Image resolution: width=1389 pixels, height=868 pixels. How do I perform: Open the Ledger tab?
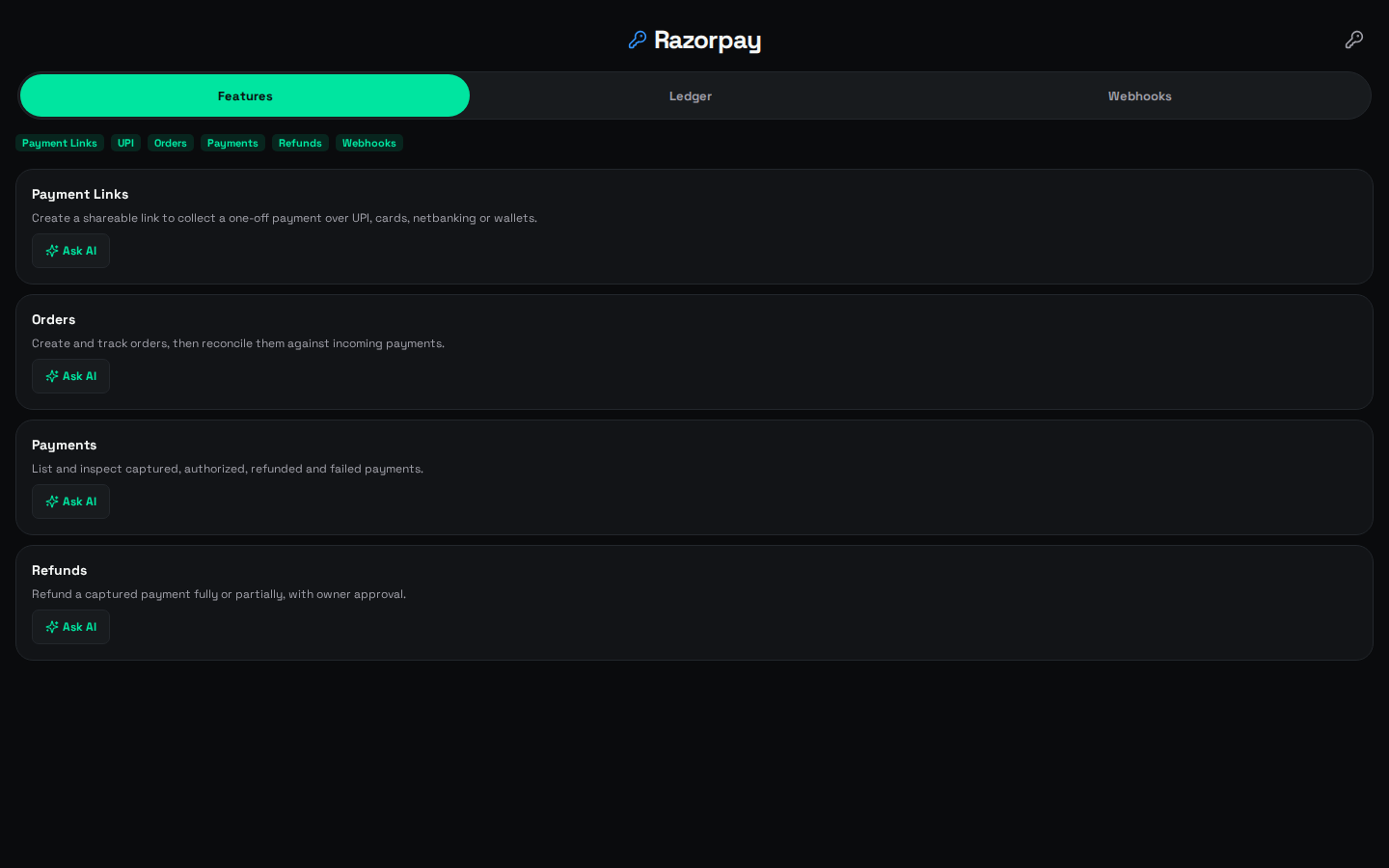[x=691, y=95]
